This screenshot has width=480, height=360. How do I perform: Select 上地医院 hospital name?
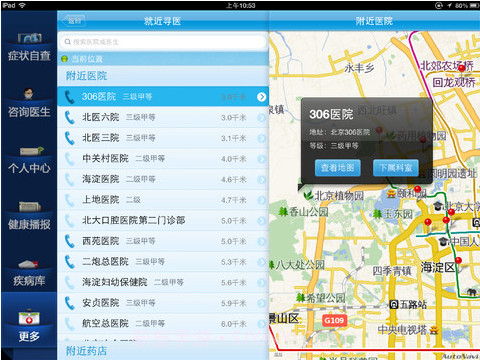pos(101,200)
